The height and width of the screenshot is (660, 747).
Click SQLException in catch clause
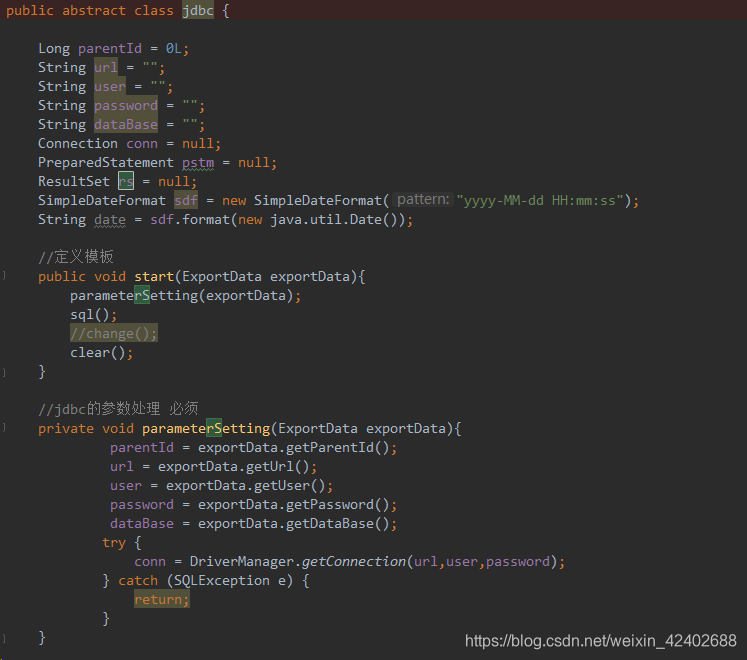click(222, 580)
